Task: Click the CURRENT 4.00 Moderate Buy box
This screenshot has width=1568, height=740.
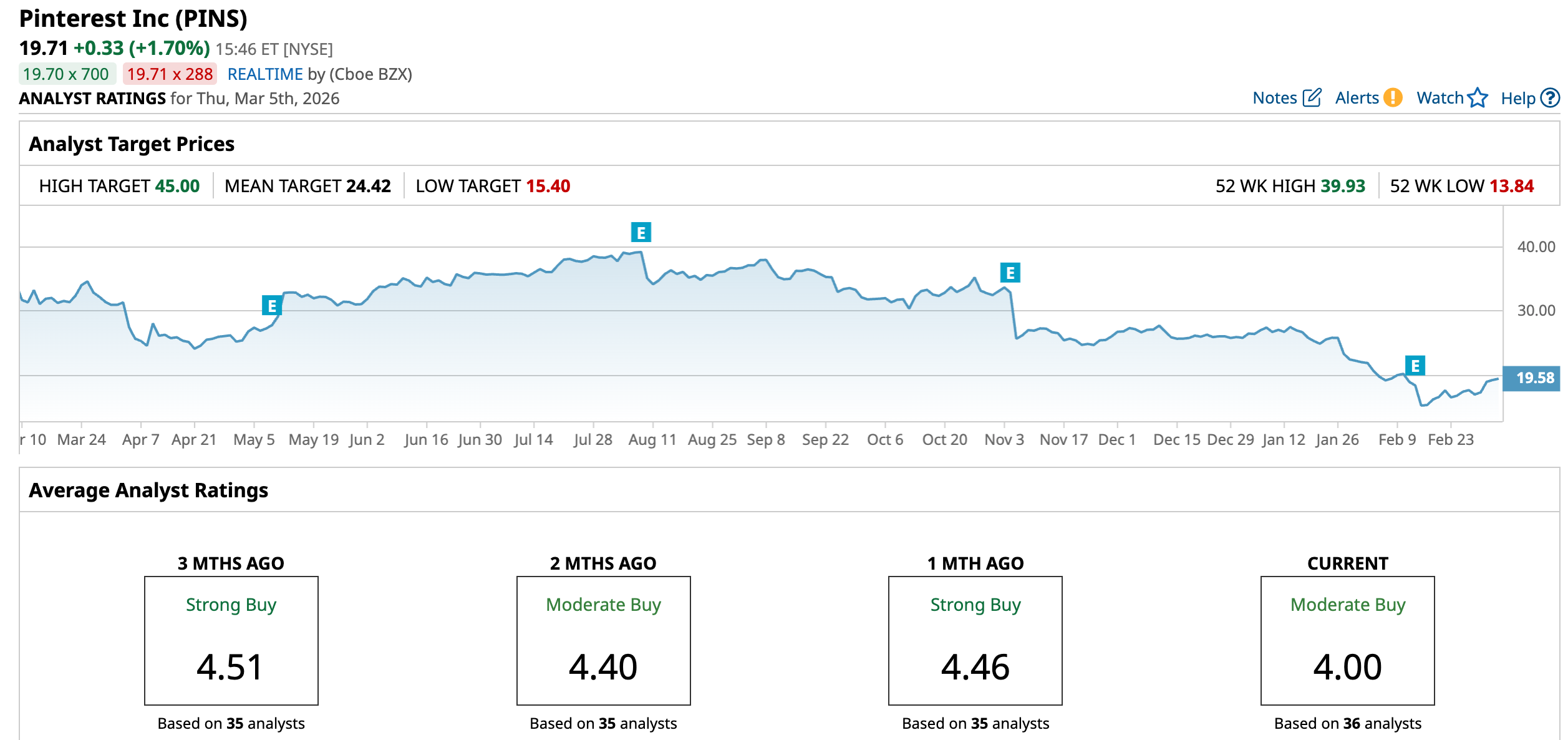Action: 1347,641
